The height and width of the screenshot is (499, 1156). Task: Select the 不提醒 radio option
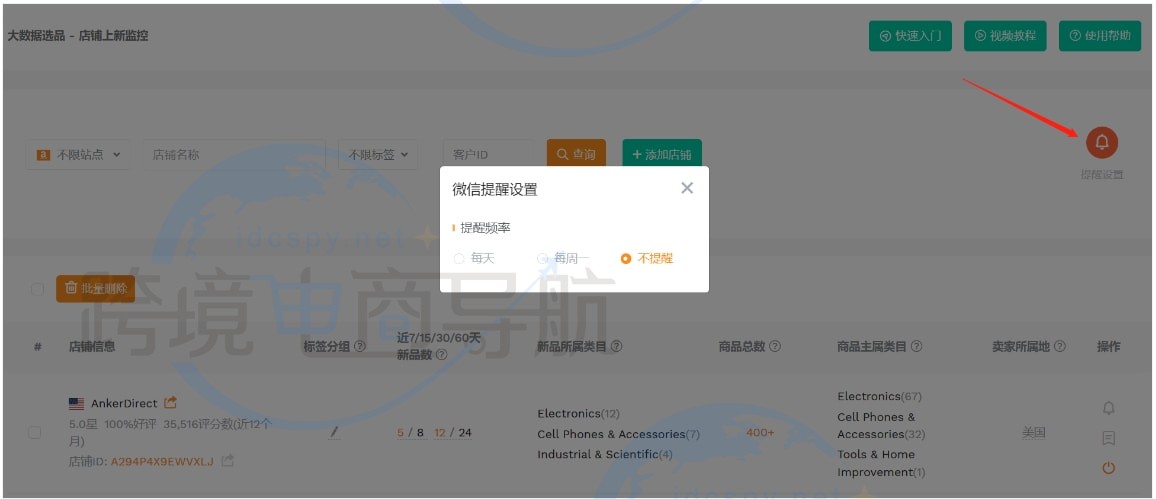(x=647, y=259)
